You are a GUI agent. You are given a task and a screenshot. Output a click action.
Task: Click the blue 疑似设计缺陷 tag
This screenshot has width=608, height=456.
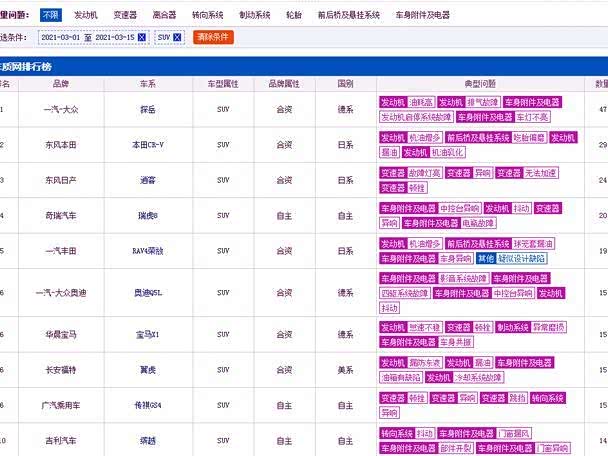click(x=524, y=258)
